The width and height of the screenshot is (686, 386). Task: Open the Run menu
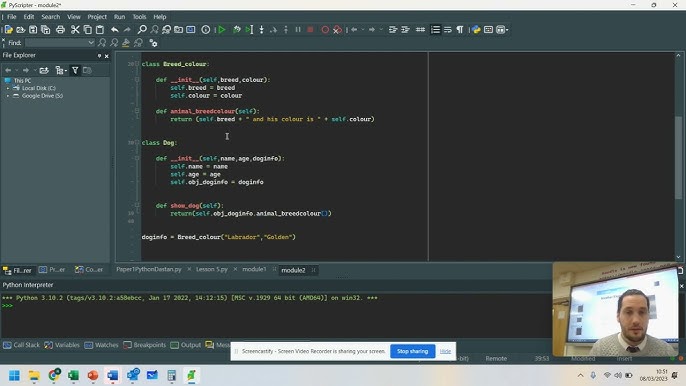point(119,17)
